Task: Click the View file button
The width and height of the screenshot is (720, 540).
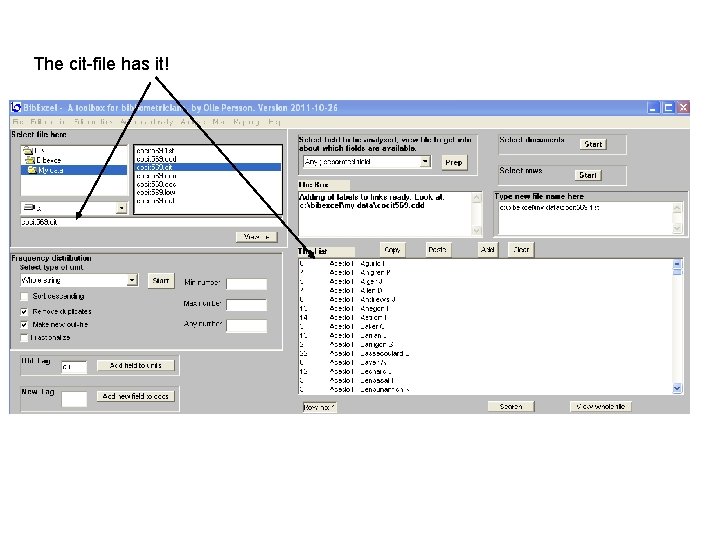Action: (257, 237)
